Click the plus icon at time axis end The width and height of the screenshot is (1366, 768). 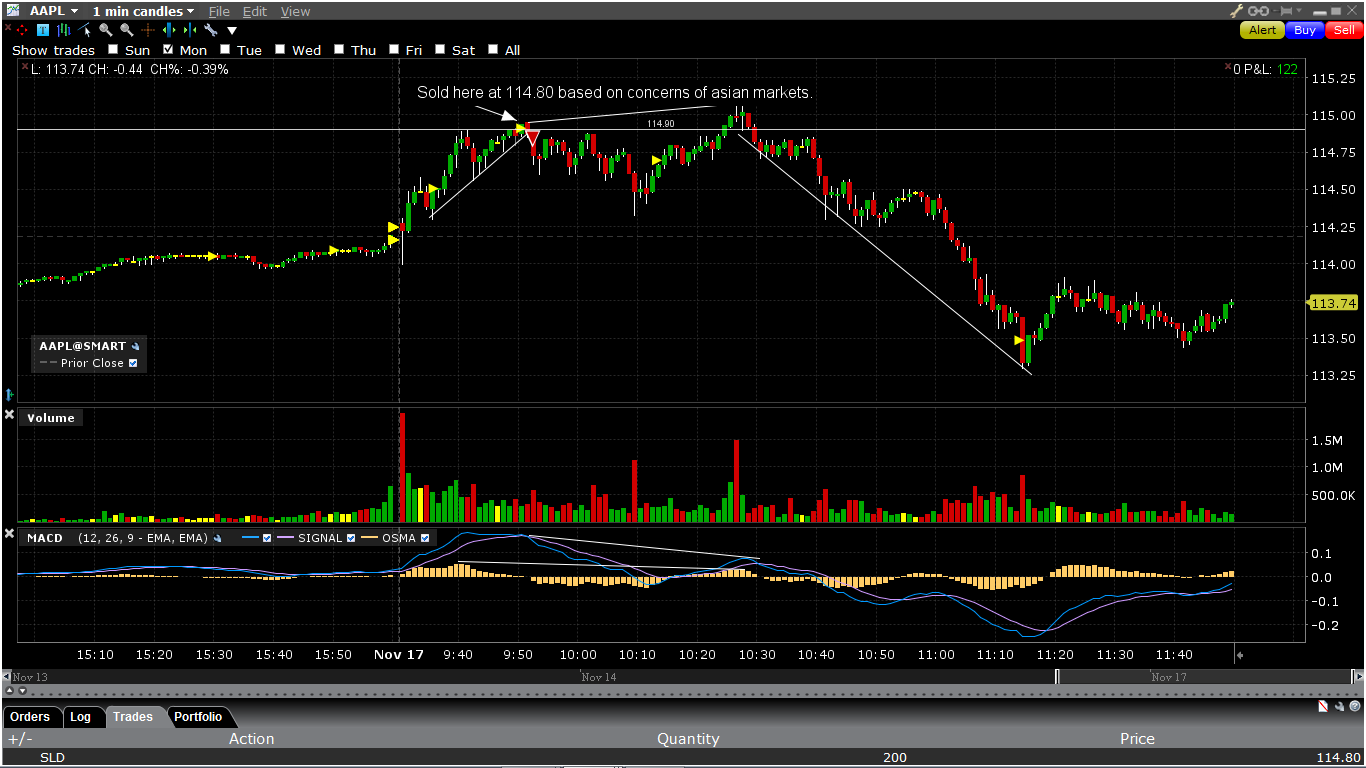click(x=1240, y=655)
